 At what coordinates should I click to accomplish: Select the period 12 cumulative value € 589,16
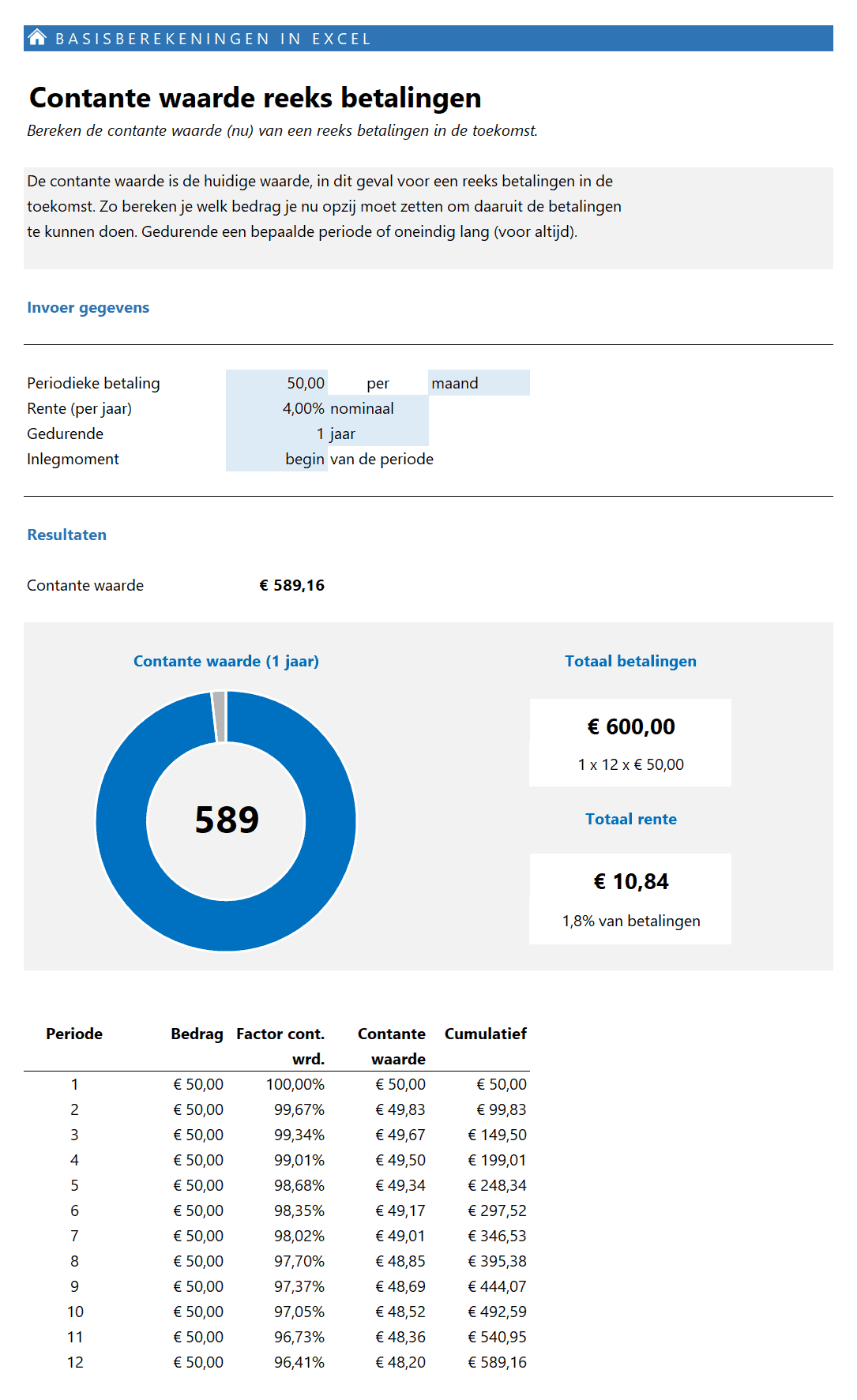[x=497, y=1362]
